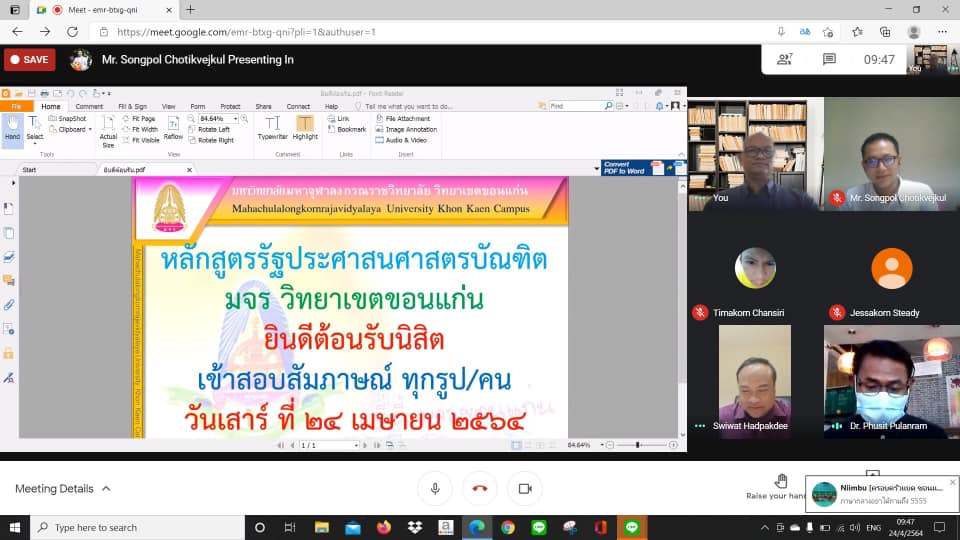This screenshot has height=540, width=960.
Task: Open the security lock panel in sidebar
Action: [9, 353]
